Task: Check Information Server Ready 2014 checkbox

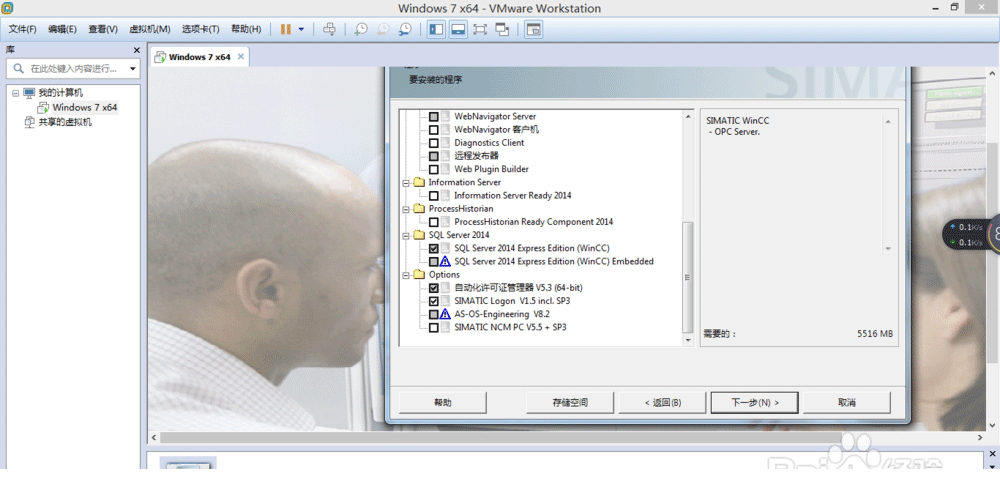Action: tap(434, 196)
